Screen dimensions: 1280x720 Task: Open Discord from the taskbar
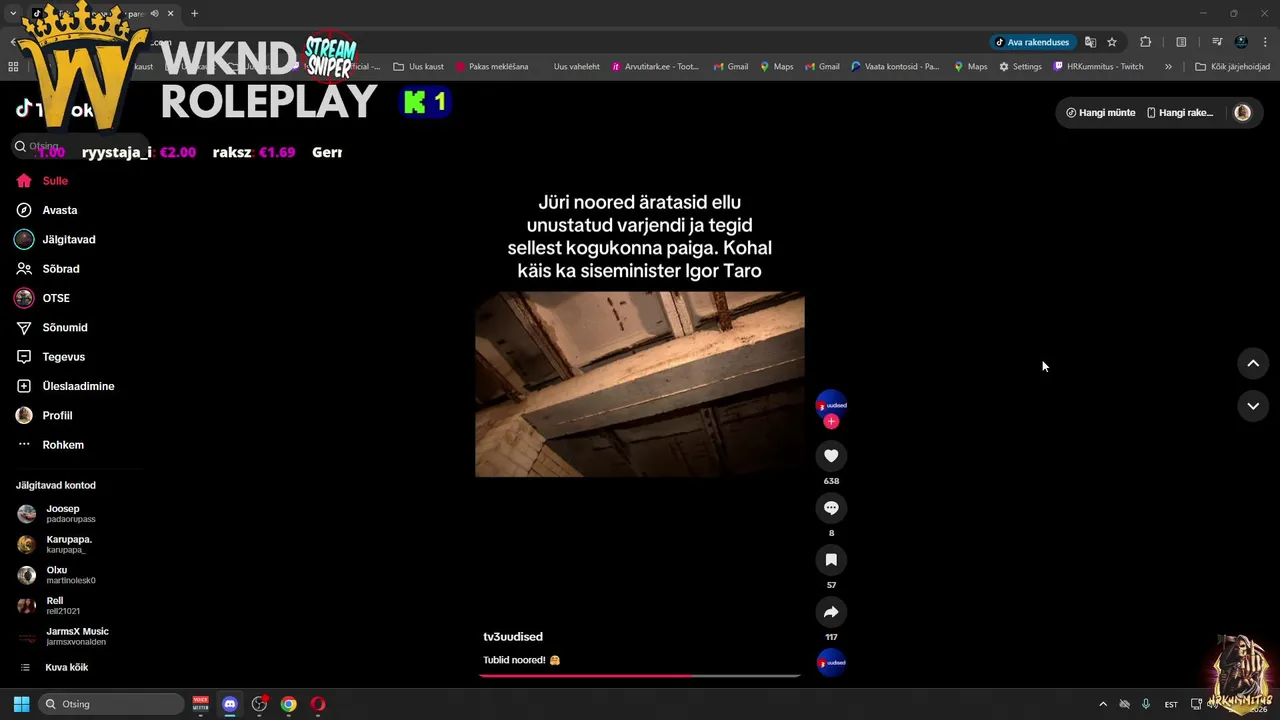click(230, 704)
